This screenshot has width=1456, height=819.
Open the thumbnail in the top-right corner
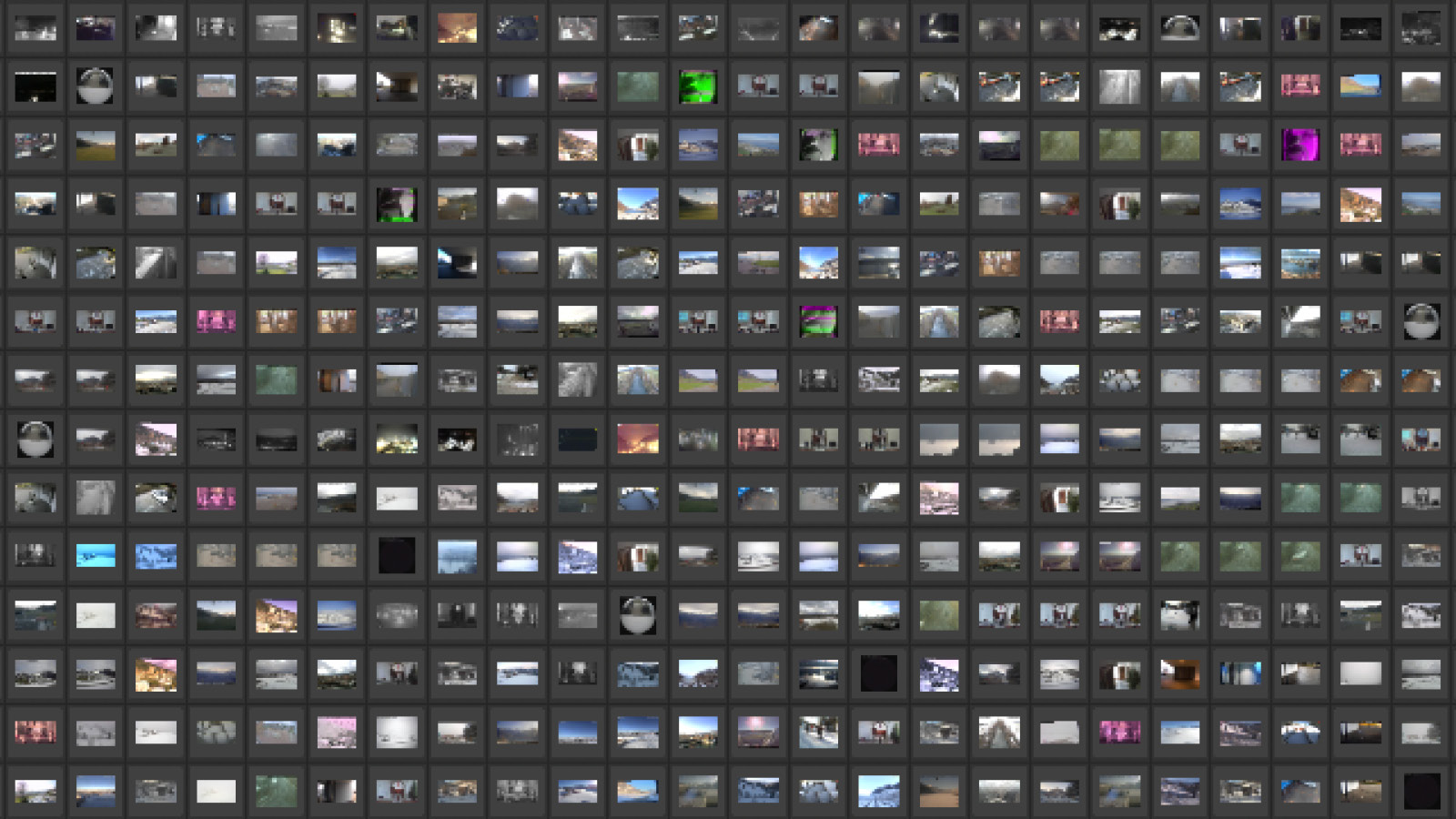pyautogui.click(x=1421, y=29)
